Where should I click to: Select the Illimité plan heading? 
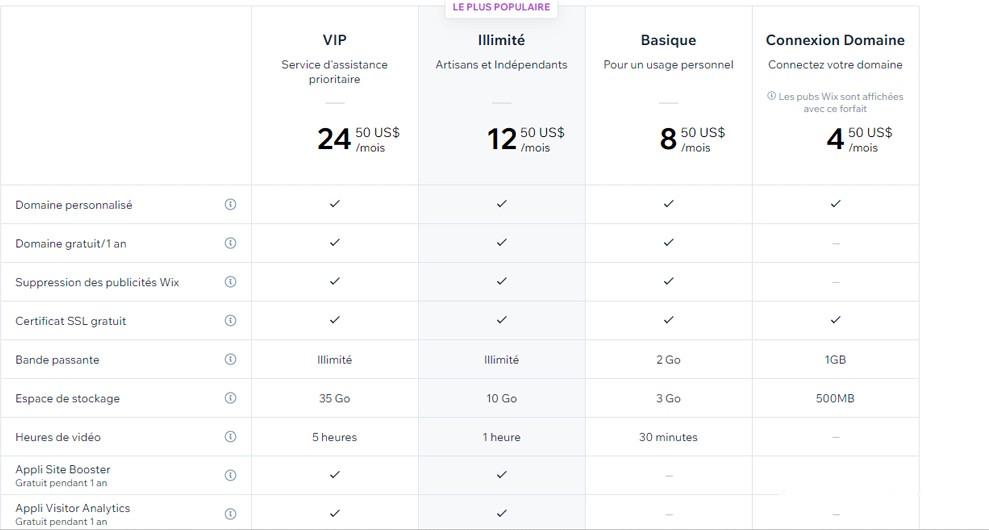click(501, 40)
